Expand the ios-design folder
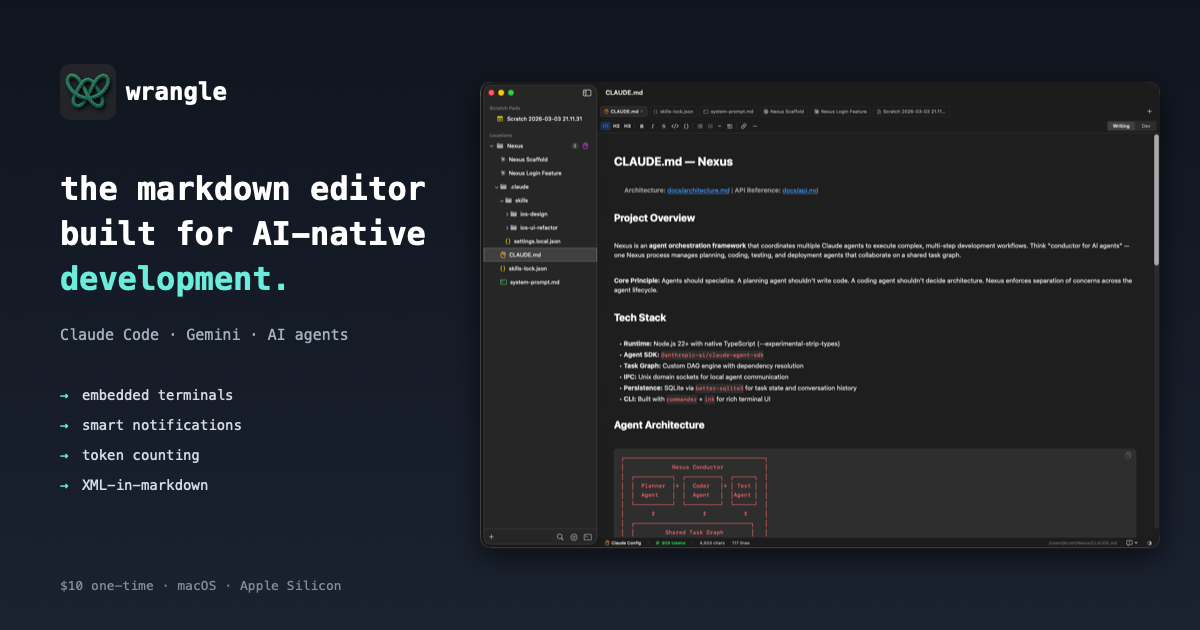Image resolution: width=1200 pixels, height=630 pixels. (507, 214)
